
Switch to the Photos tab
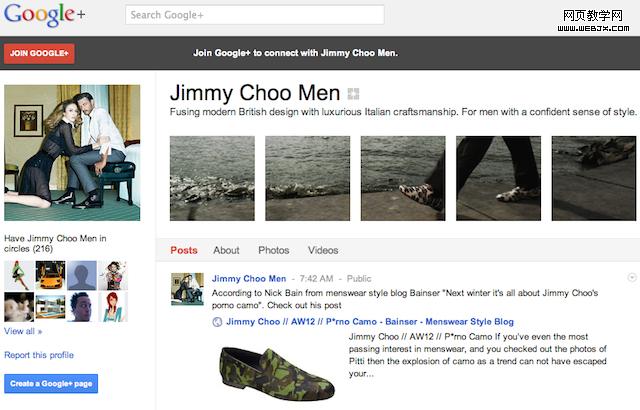pos(273,250)
